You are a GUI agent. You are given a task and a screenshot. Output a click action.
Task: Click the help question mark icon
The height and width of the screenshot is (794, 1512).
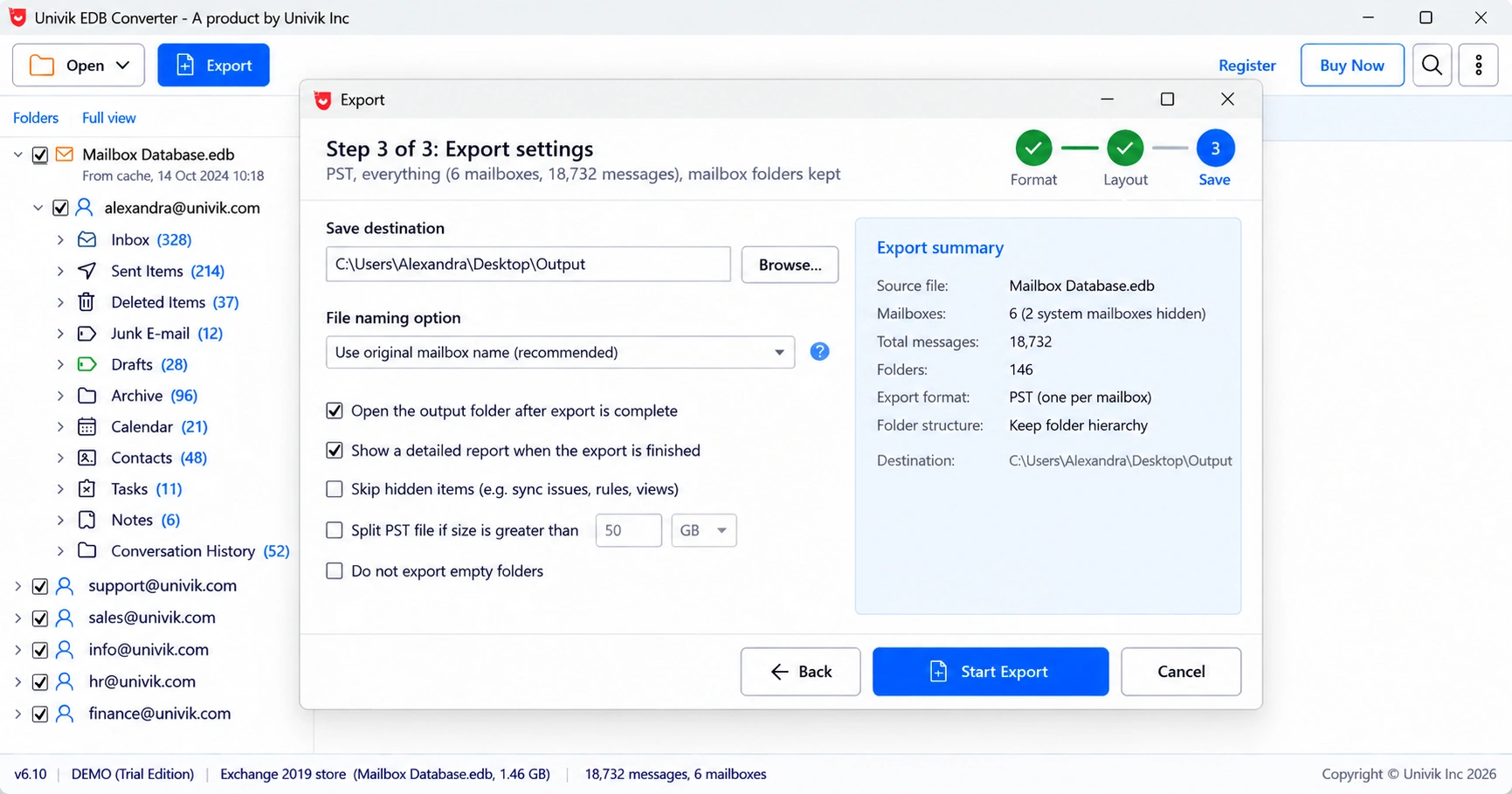pos(819,352)
